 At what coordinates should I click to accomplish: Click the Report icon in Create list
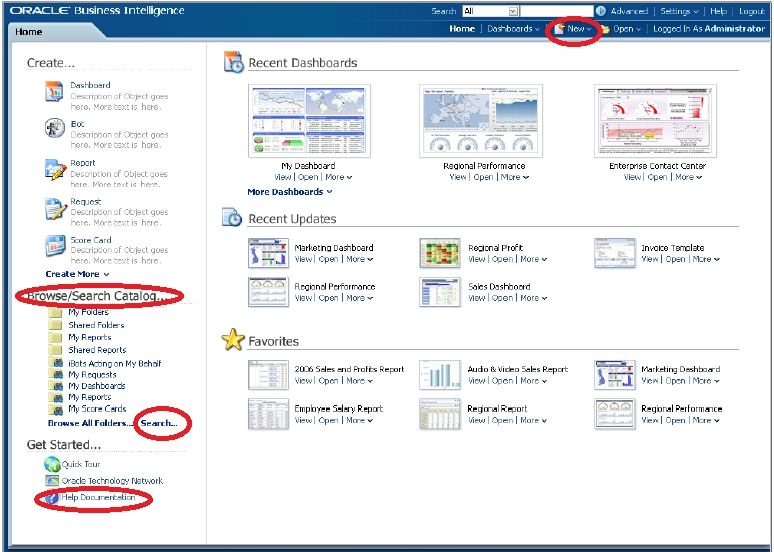coord(55,169)
